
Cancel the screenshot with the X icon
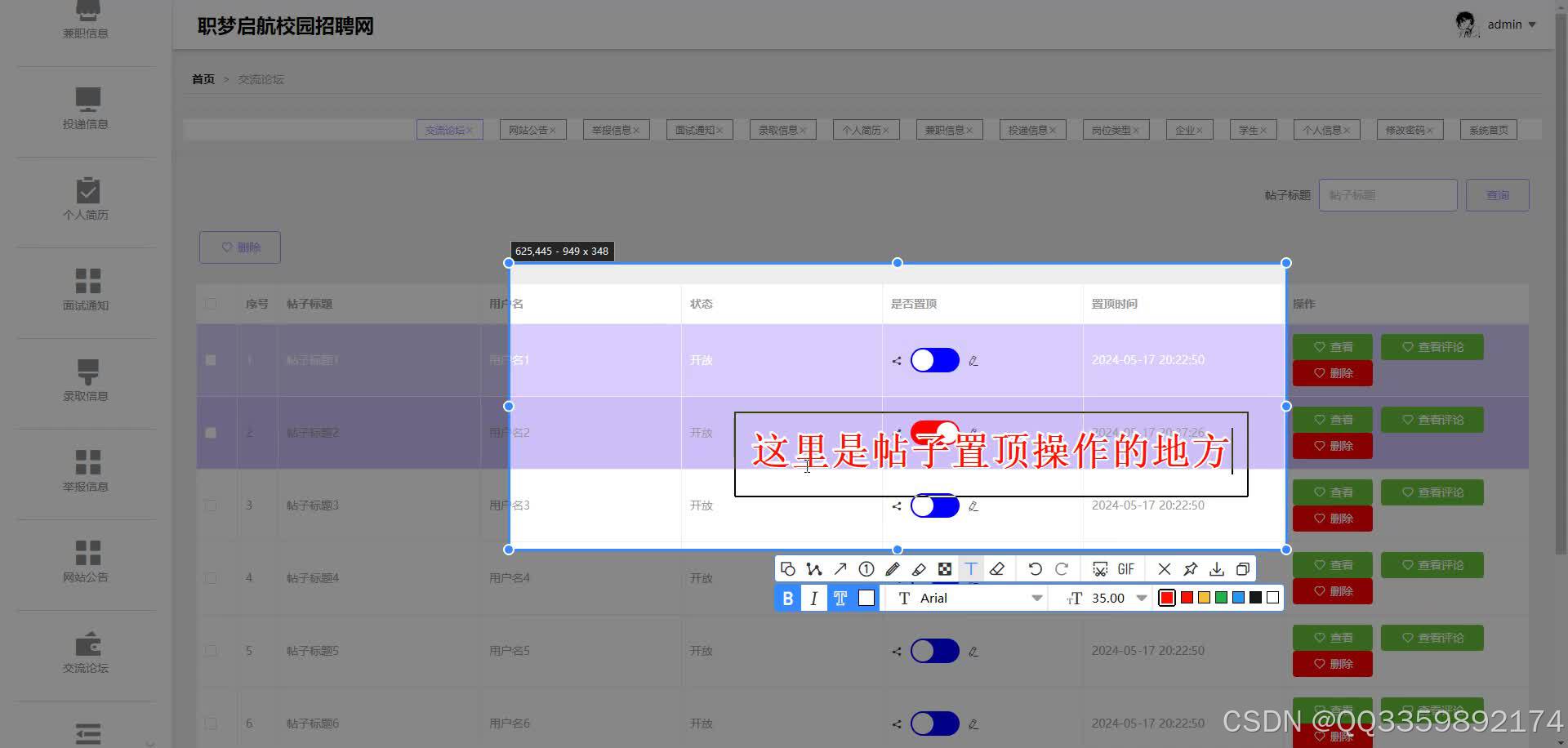click(x=1165, y=569)
